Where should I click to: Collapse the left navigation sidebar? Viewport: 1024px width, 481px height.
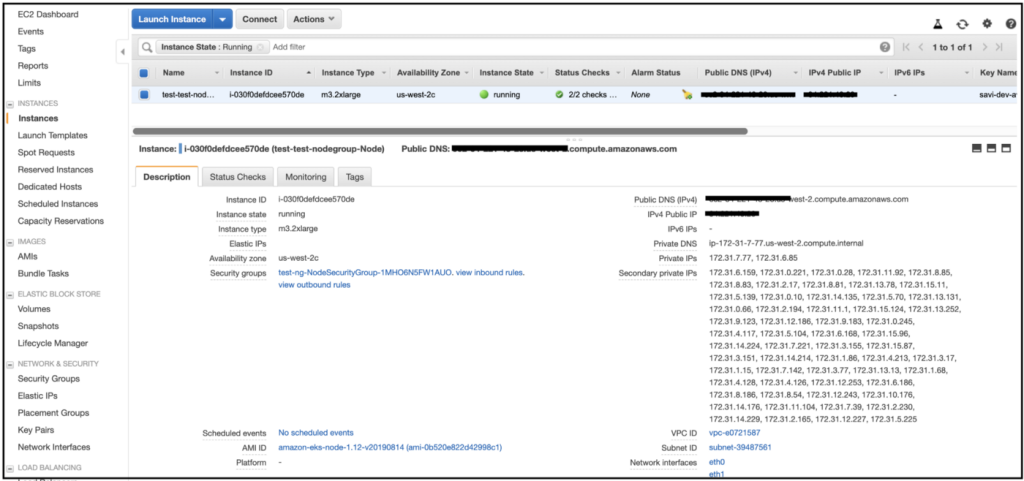click(123, 52)
